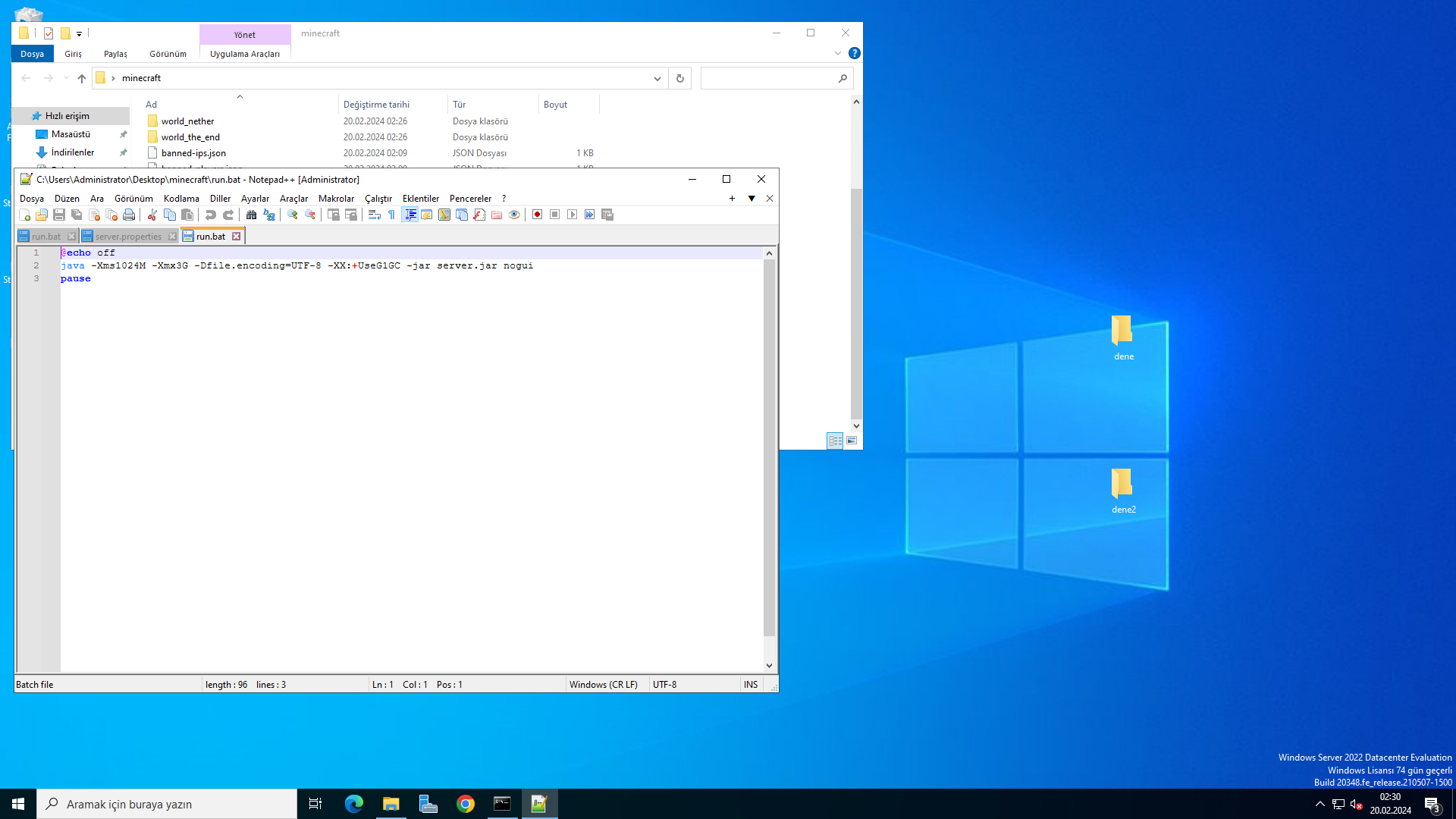Screen dimensions: 1456x819
Task: Open the world_nether folder
Action: [187, 121]
